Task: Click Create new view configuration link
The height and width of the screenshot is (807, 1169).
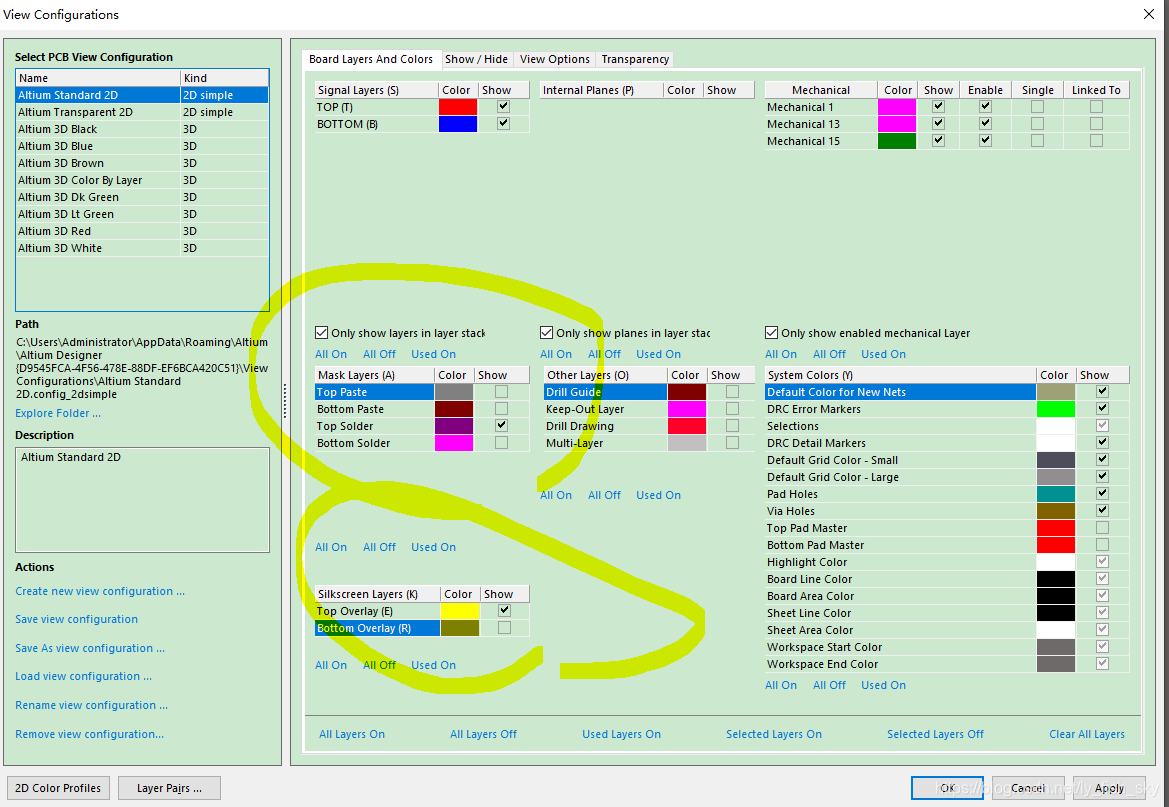Action: [100, 591]
